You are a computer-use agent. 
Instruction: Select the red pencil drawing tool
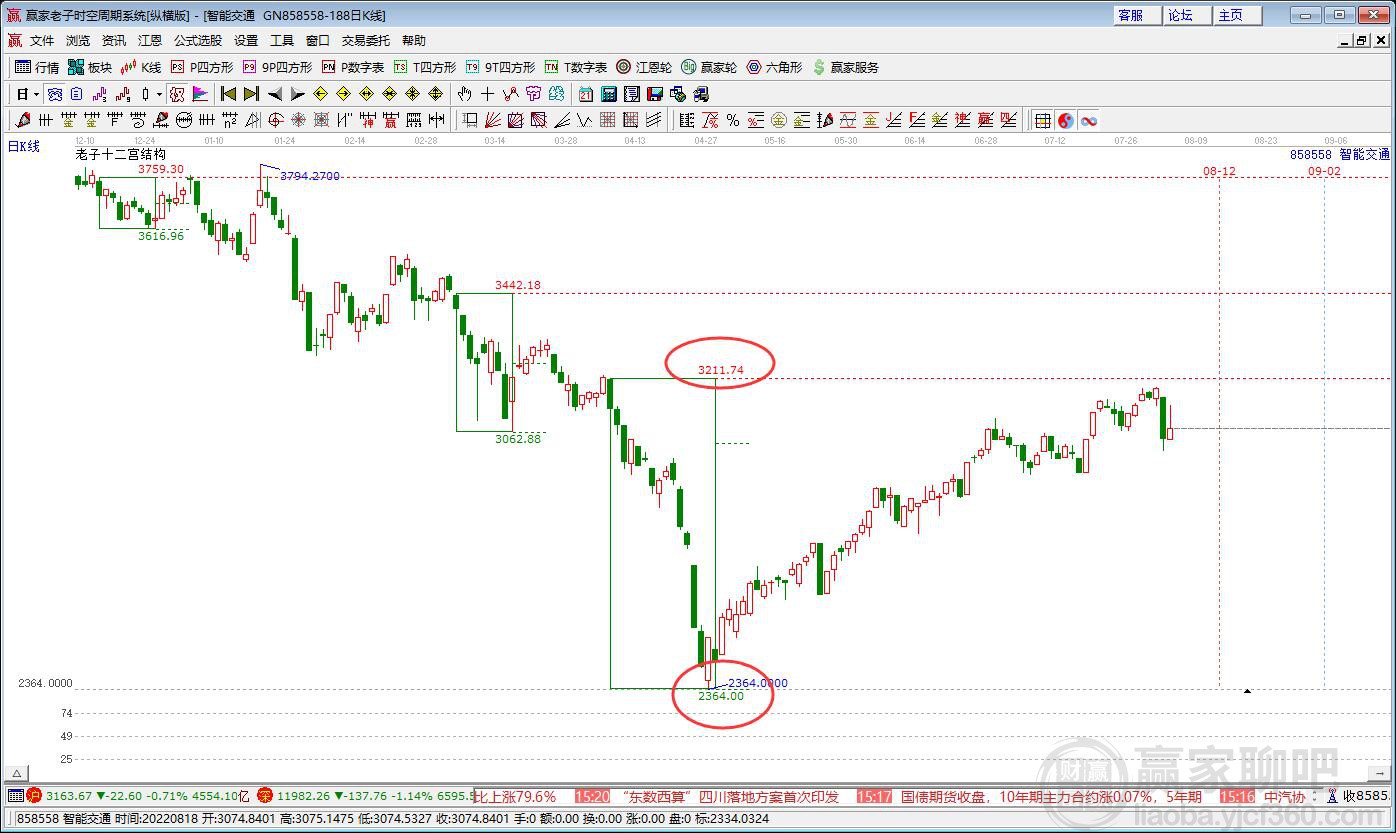[x=23, y=120]
